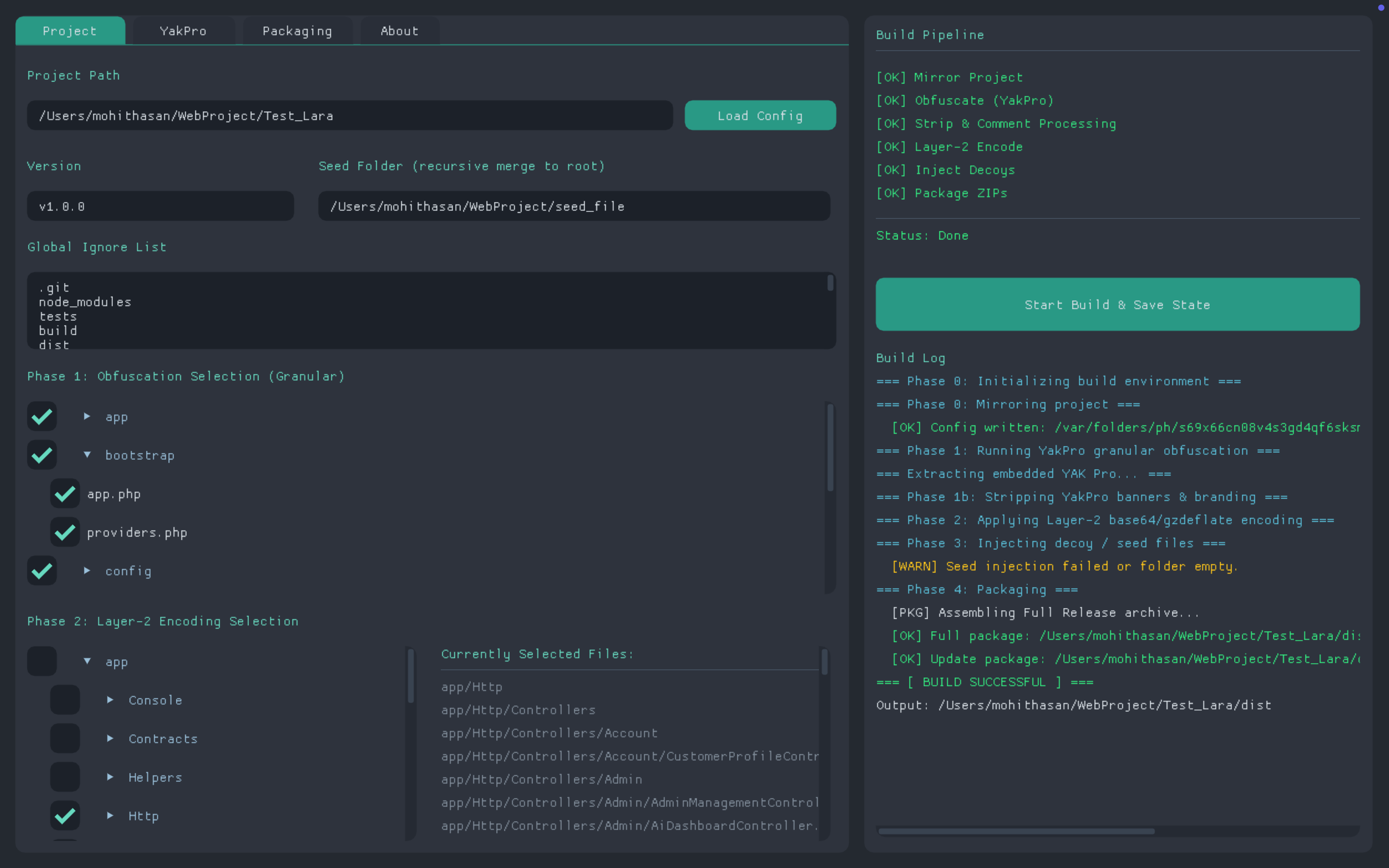
Task: Check the Contracts folder checkbox
Action: pyautogui.click(x=65, y=738)
